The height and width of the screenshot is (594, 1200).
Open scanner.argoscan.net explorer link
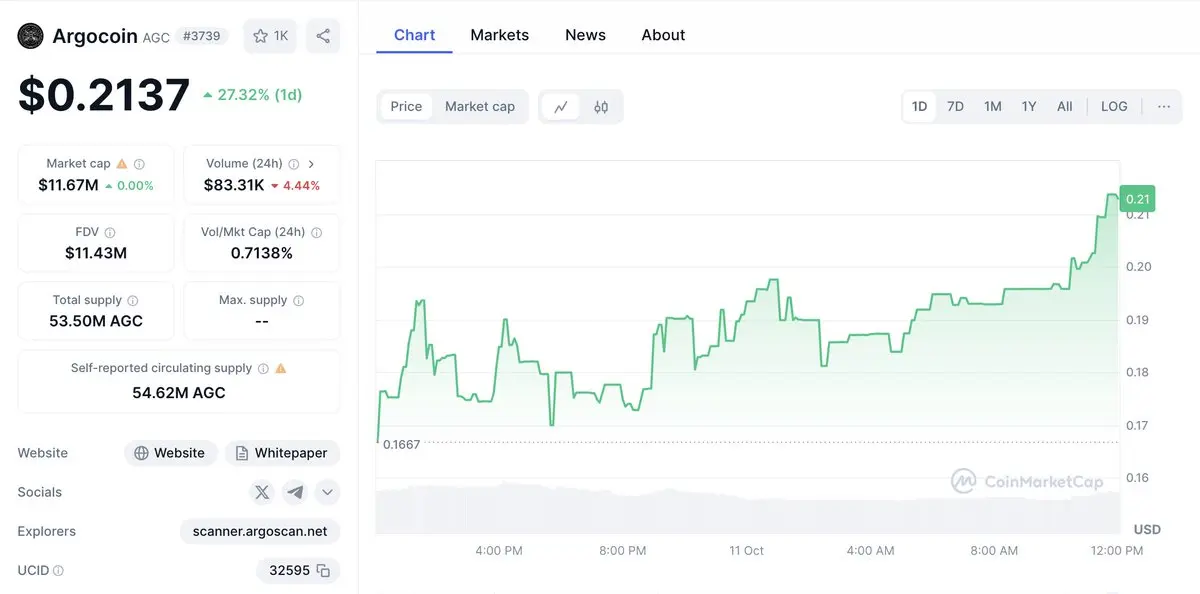[x=260, y=532]
